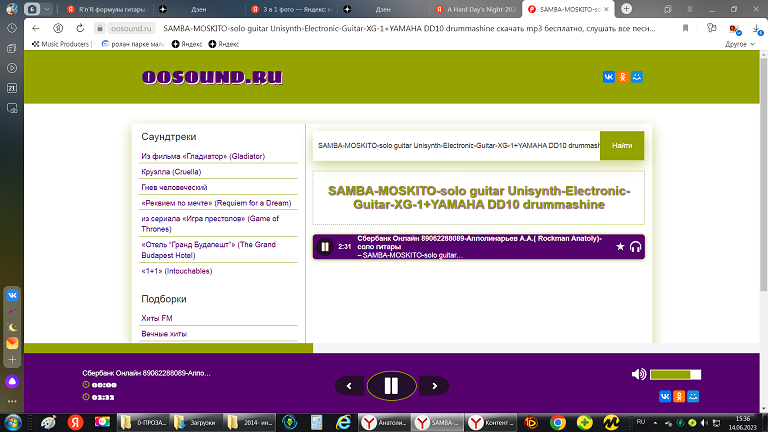Click the oosound.ru site logo

point(212,77)
